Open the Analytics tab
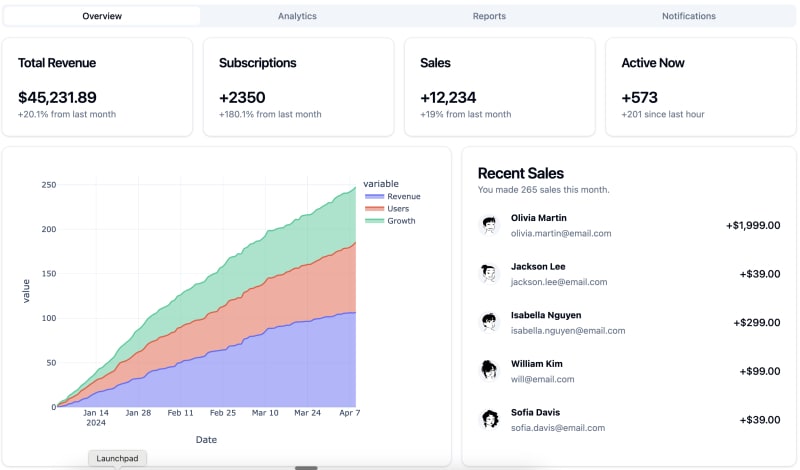800x470 pixels. [297, 16]
